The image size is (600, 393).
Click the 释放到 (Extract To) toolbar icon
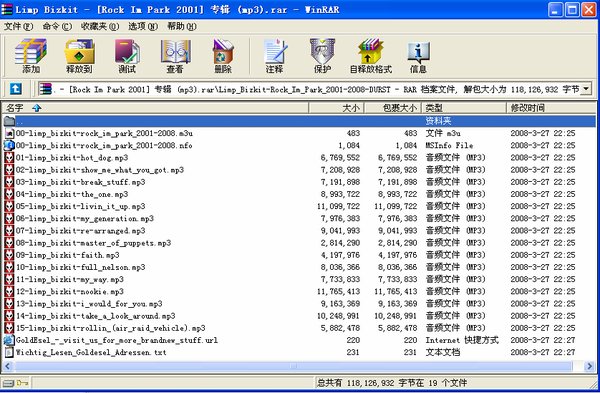[x=79, y=56]
